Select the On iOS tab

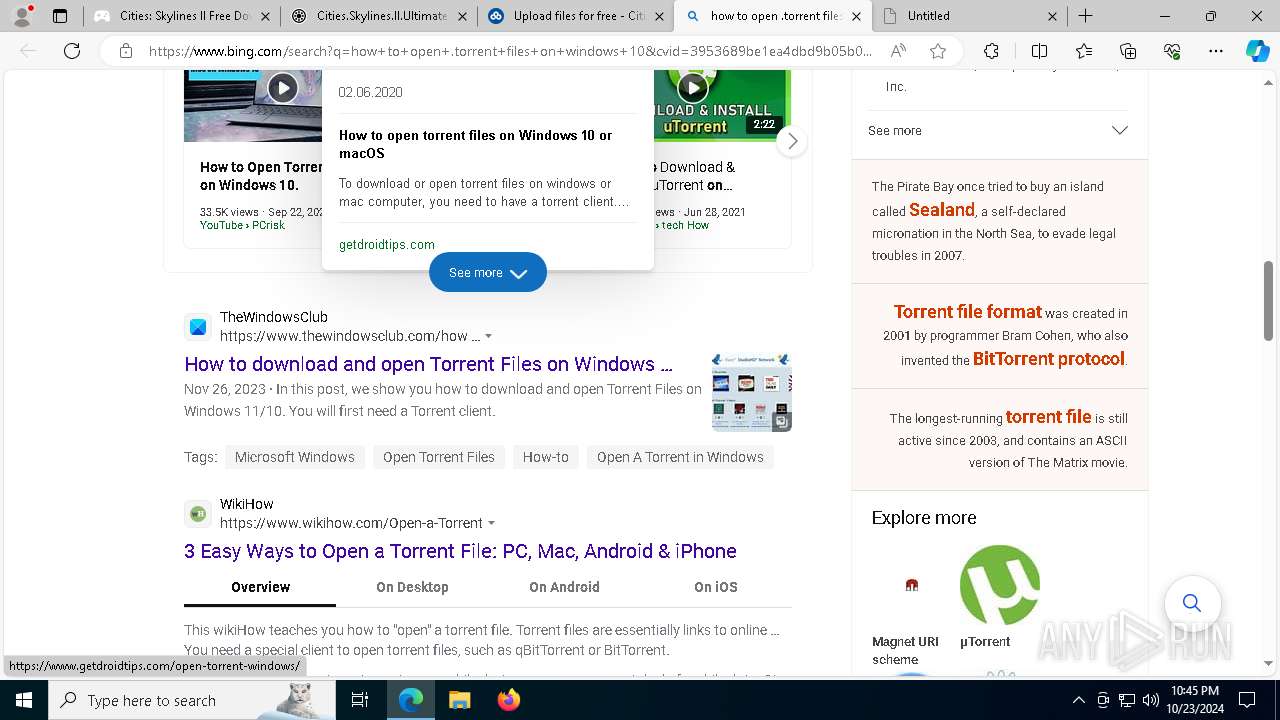pos(716,587)
